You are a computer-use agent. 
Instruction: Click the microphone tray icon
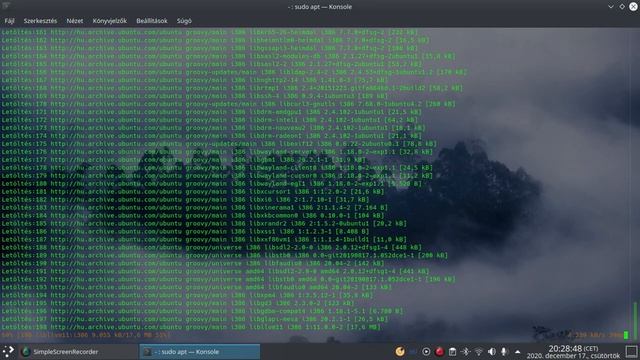[504, 351]
